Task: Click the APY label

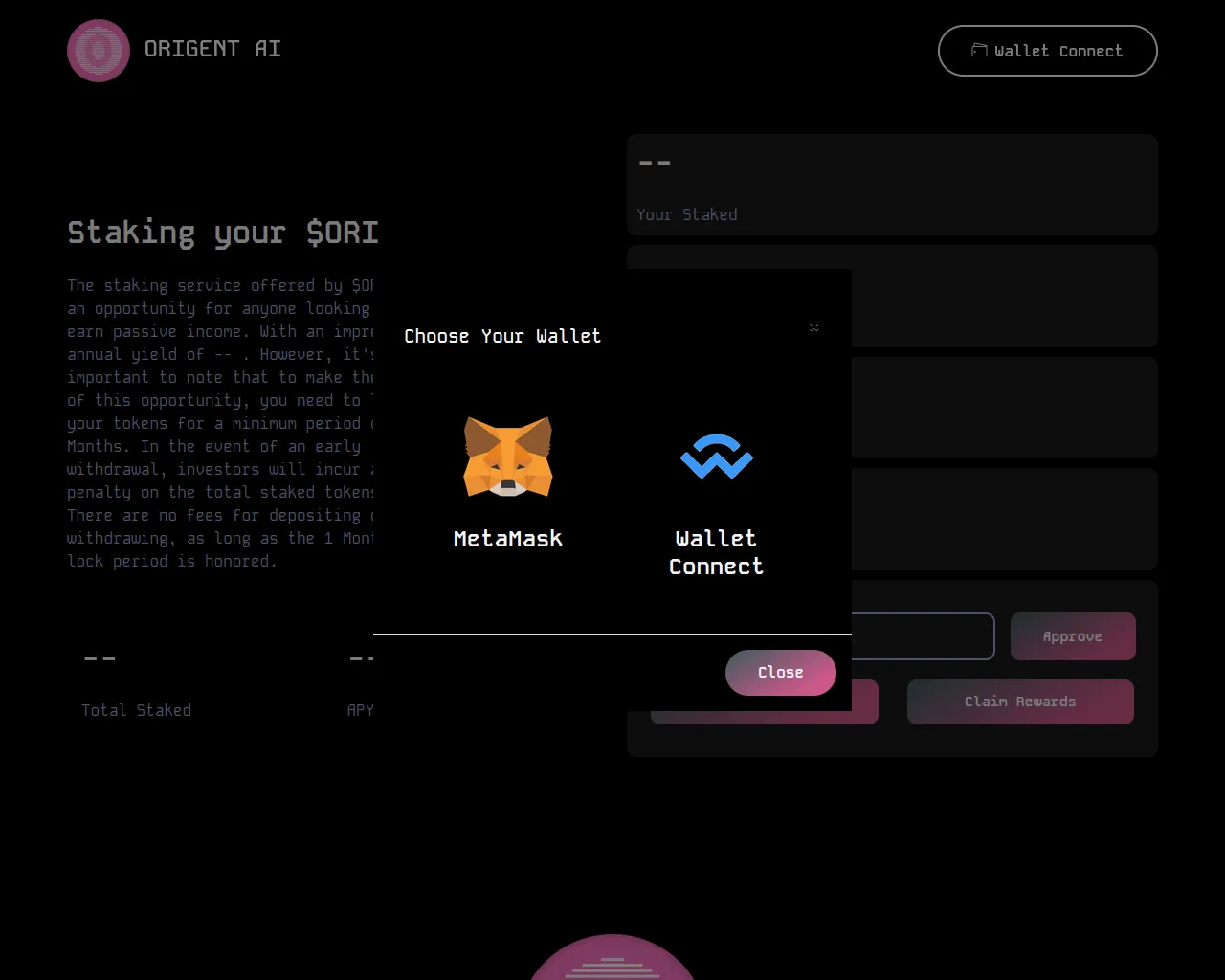Action: click(360, 710)
